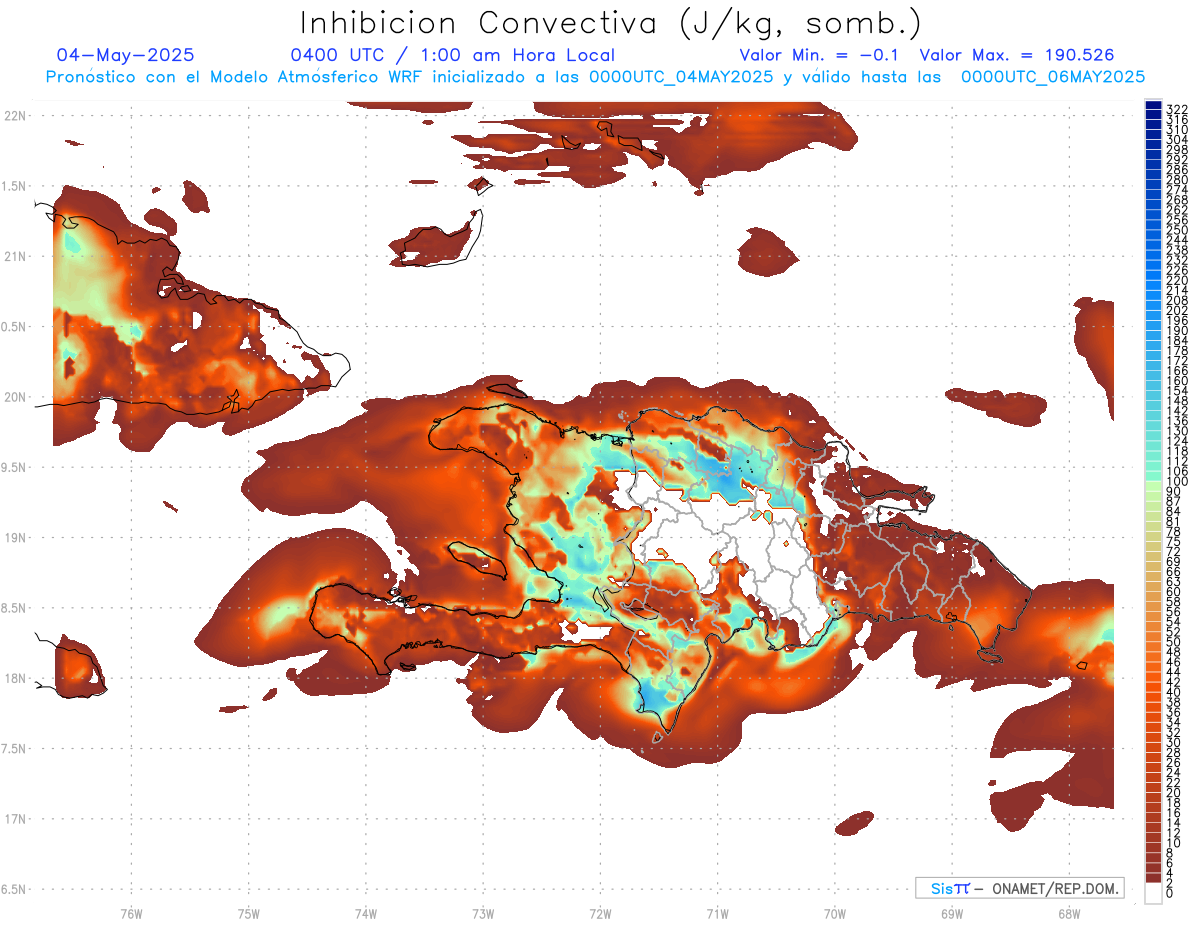Click the '0' value at the scale bottom

1170,894
